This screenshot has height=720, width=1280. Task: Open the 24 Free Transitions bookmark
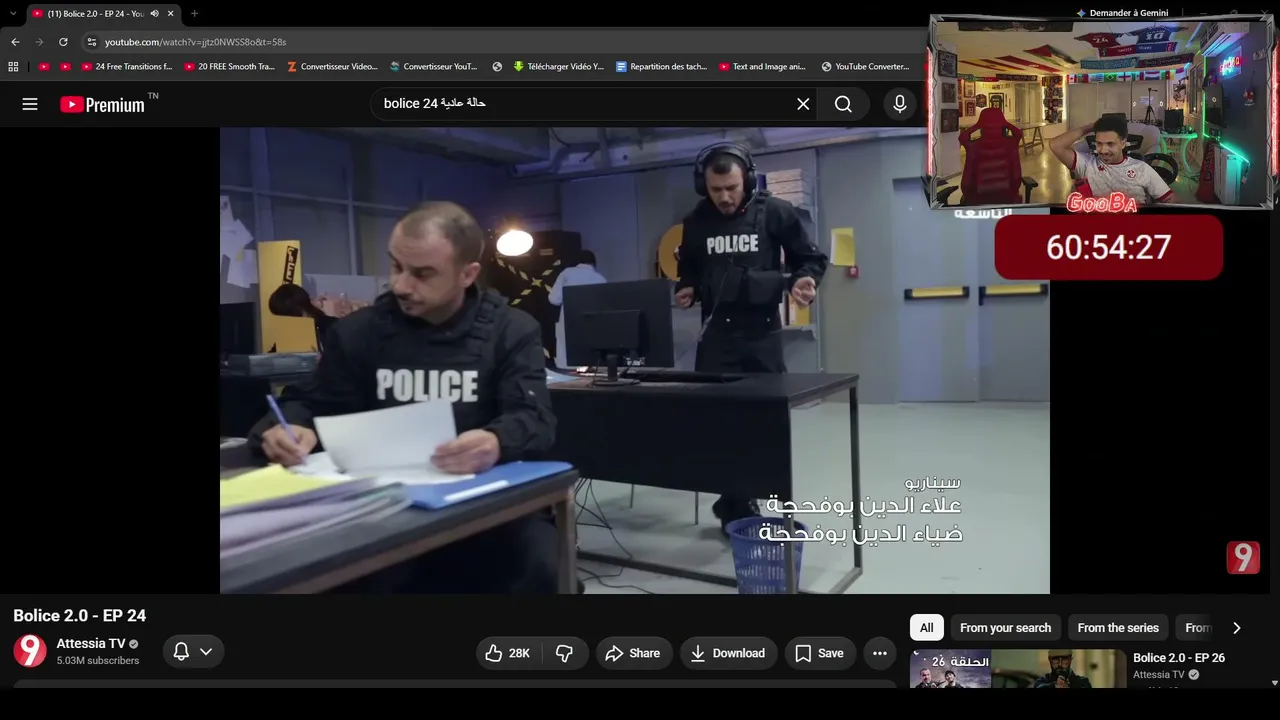click(x=127, y=67)
